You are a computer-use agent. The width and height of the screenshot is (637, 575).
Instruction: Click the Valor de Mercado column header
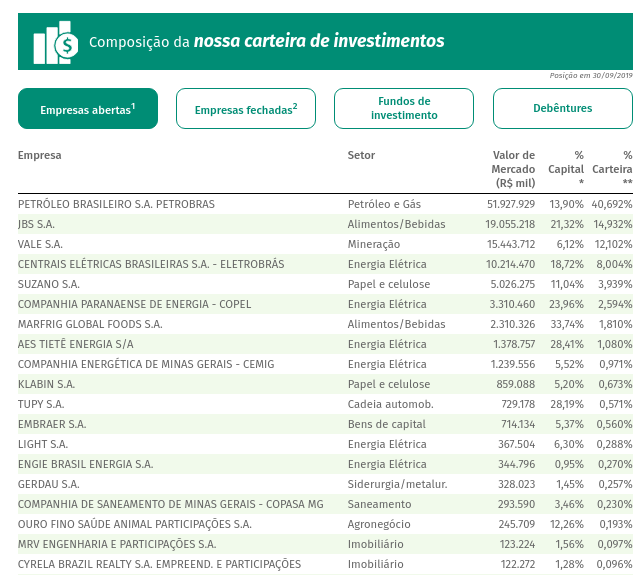514,169
